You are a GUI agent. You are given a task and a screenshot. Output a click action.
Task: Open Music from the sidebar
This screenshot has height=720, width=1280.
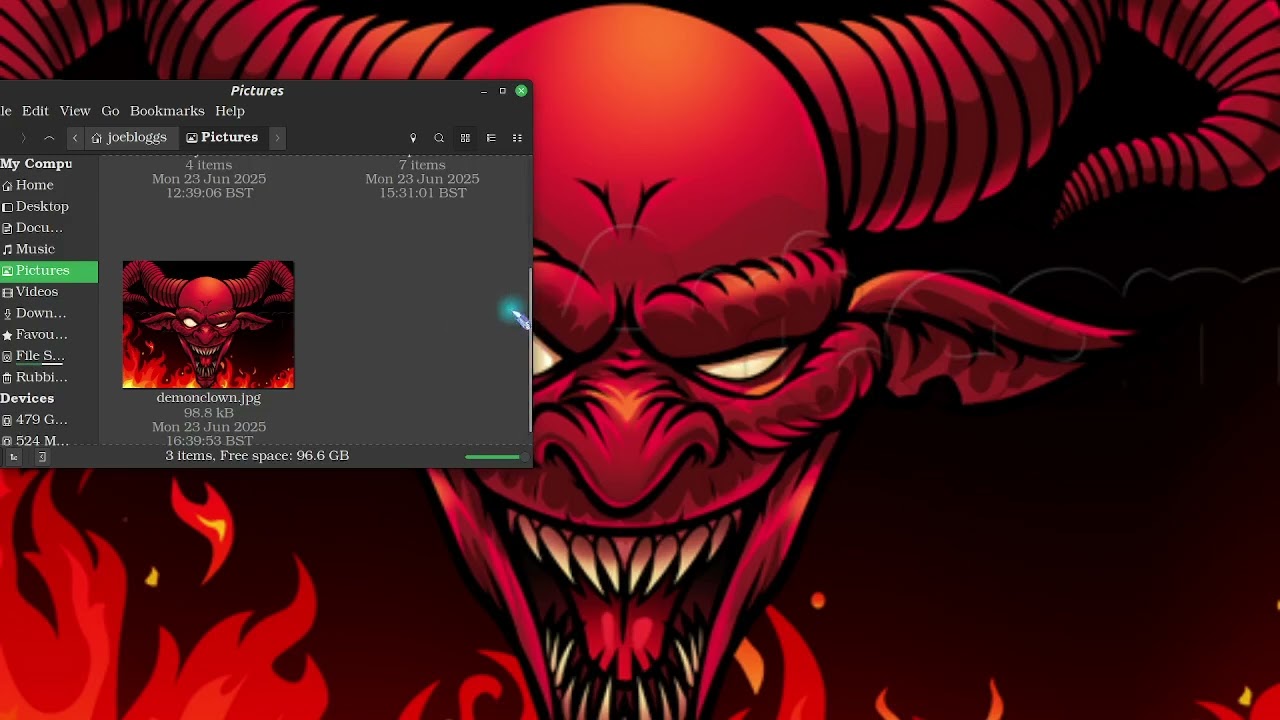(49, 249)
